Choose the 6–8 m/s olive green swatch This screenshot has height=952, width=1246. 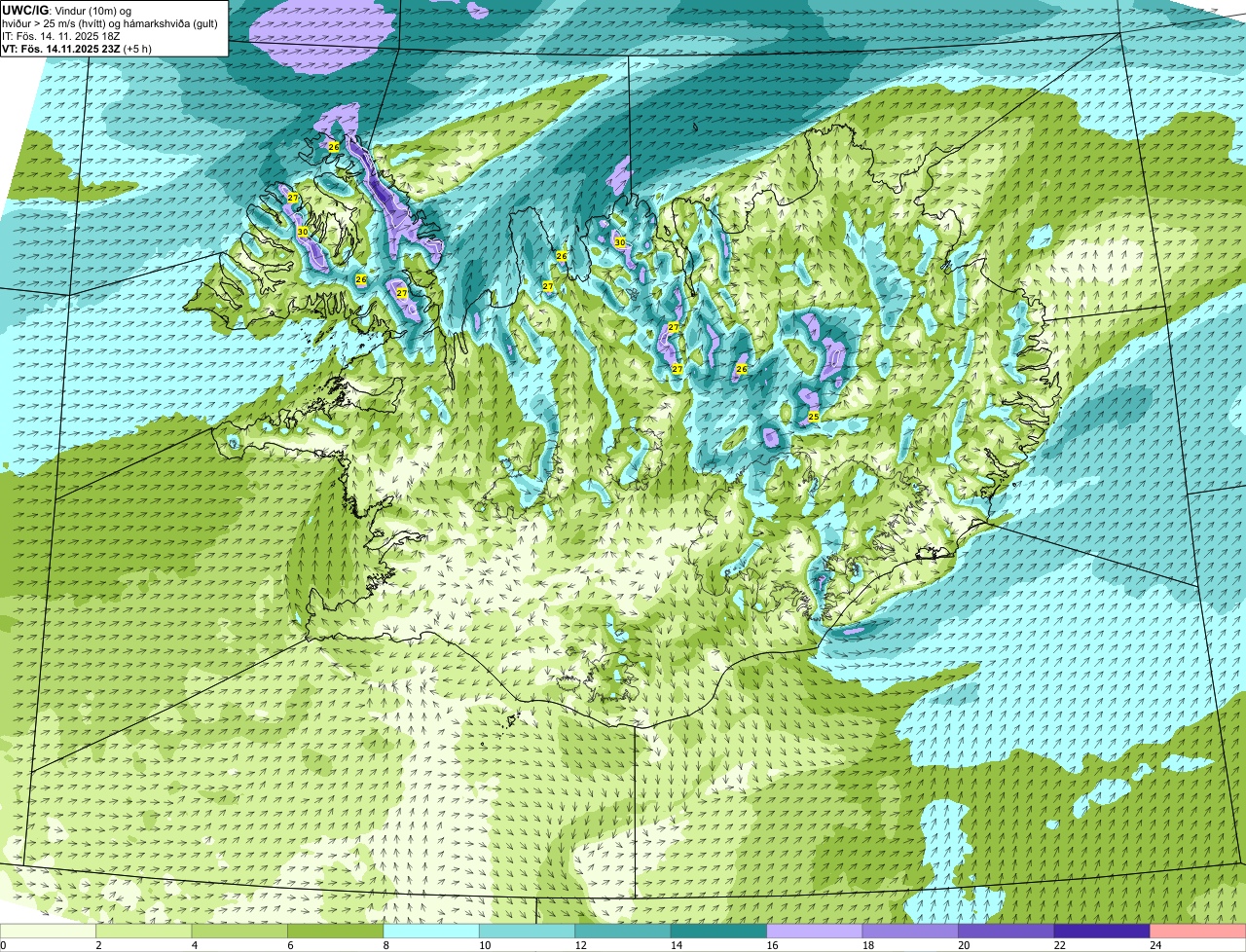336,931
